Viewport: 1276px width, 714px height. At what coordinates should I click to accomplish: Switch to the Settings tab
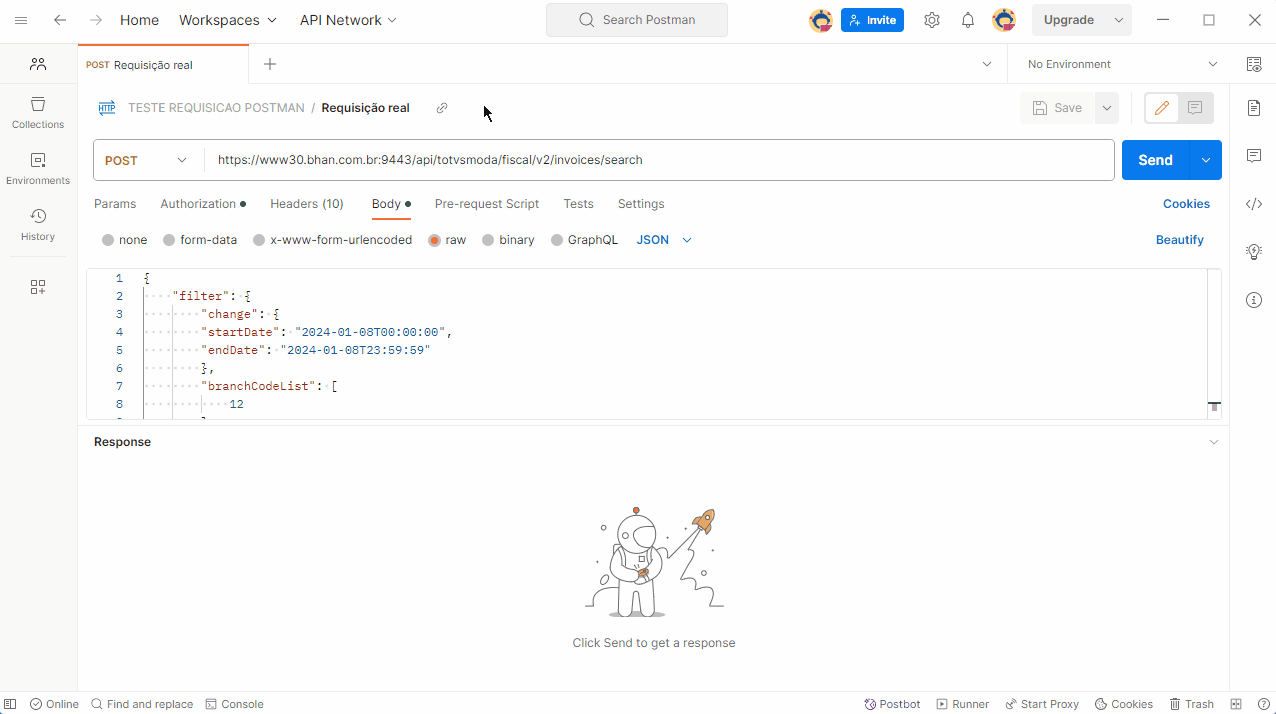[641, 204]
